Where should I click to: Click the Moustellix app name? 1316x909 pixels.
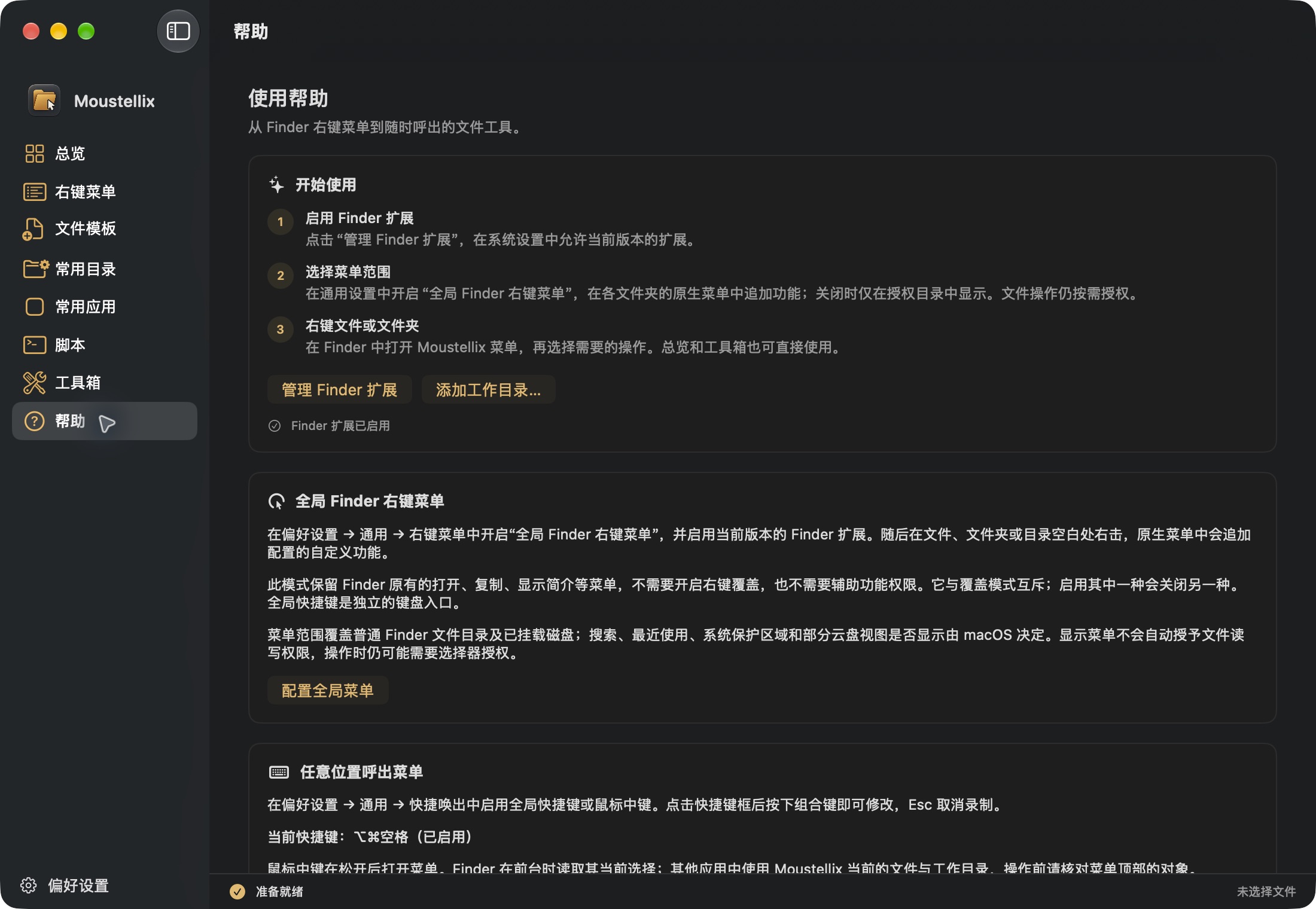[114, 101]
